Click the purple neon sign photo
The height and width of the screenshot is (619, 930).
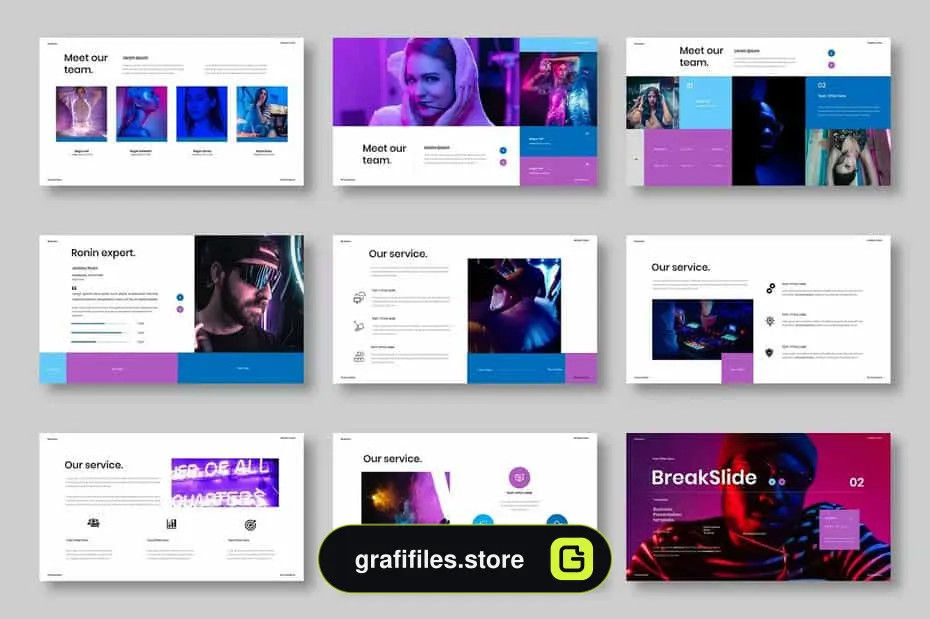(x=225, y=482)
